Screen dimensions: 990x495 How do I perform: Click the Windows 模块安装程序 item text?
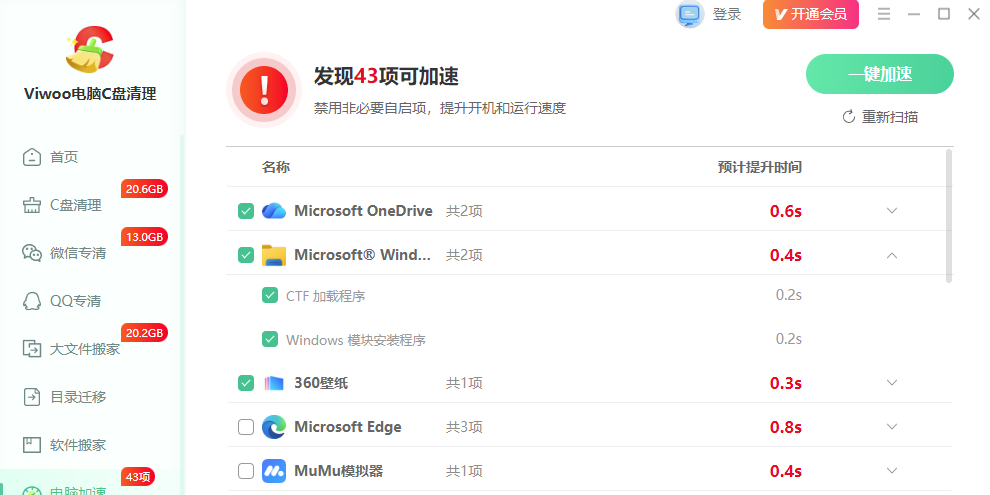click(355, 340)
